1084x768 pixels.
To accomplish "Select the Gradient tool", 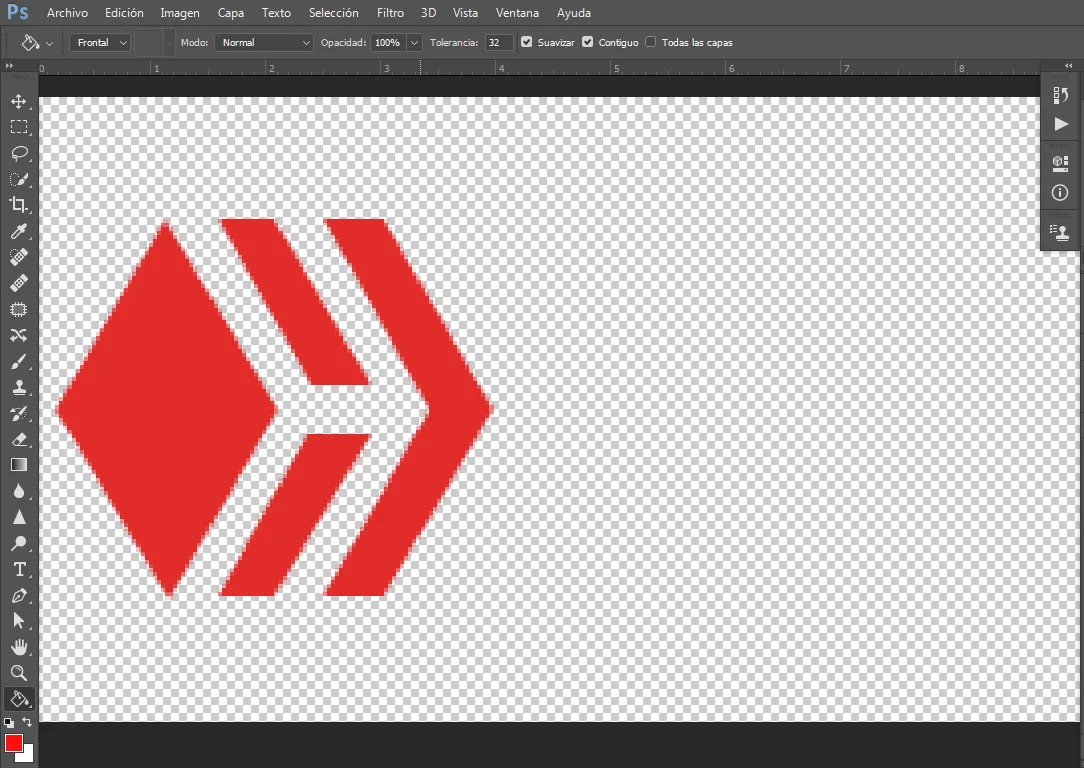I will pyautogui.click(x=19, y=465).
